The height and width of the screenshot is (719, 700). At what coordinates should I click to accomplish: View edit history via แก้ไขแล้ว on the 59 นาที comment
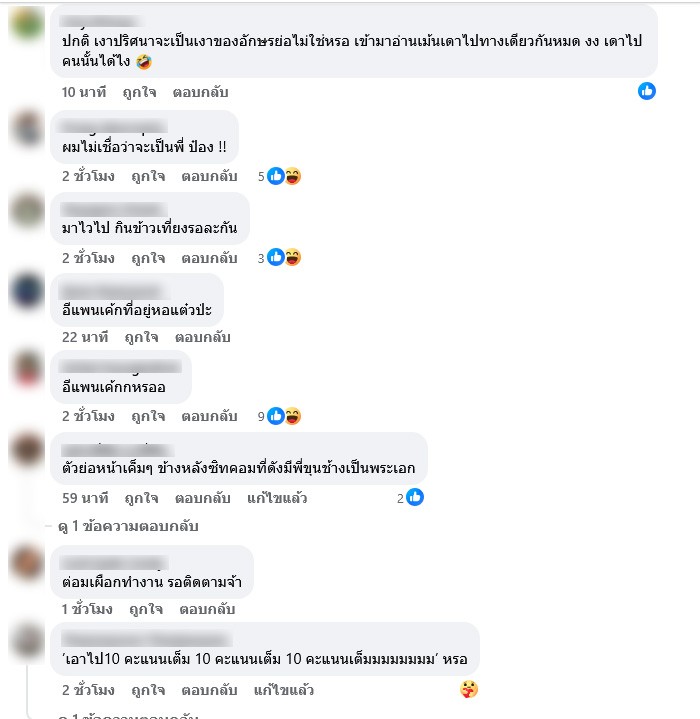coord(277,498)
